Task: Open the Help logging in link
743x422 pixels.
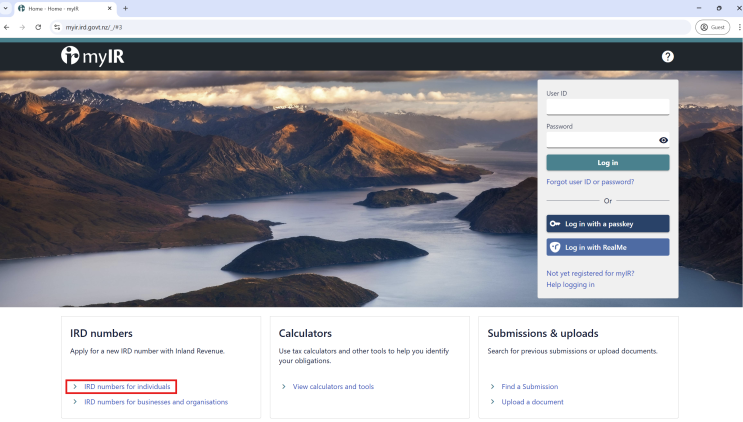Action: pyautogui.click(x=570, y=285)
